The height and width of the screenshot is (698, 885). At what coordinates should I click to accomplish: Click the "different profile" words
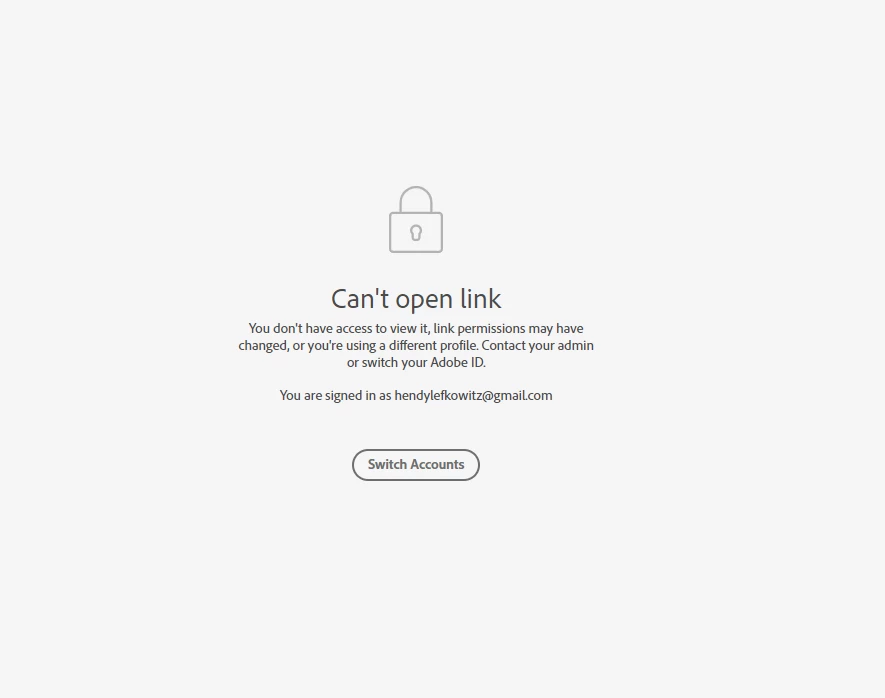[433, 345]
